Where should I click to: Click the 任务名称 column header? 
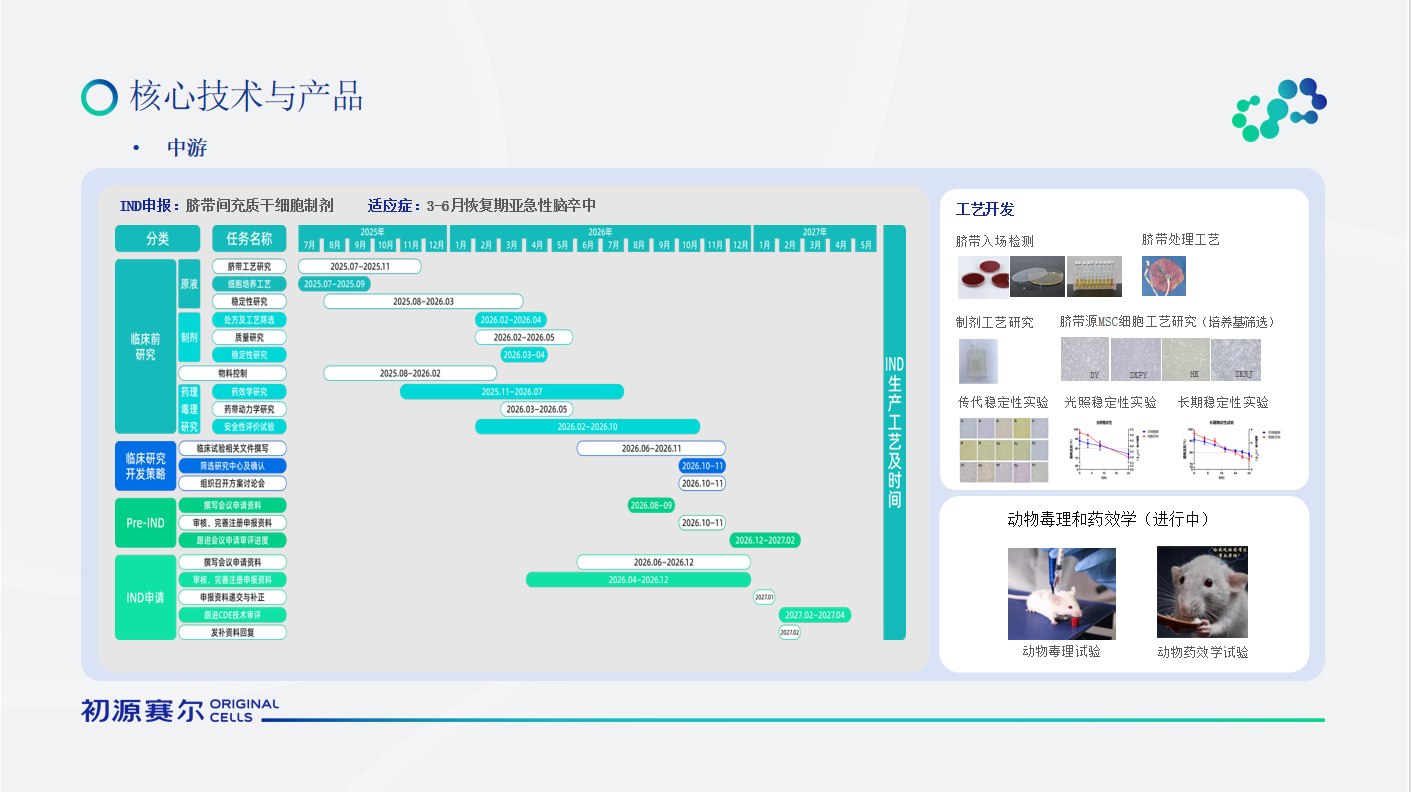pos(249,239)
